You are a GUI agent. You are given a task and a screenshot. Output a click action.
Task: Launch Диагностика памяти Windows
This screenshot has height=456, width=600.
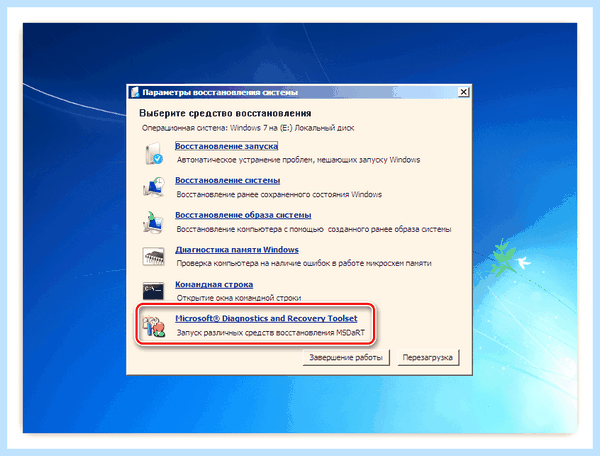(237, 250)
